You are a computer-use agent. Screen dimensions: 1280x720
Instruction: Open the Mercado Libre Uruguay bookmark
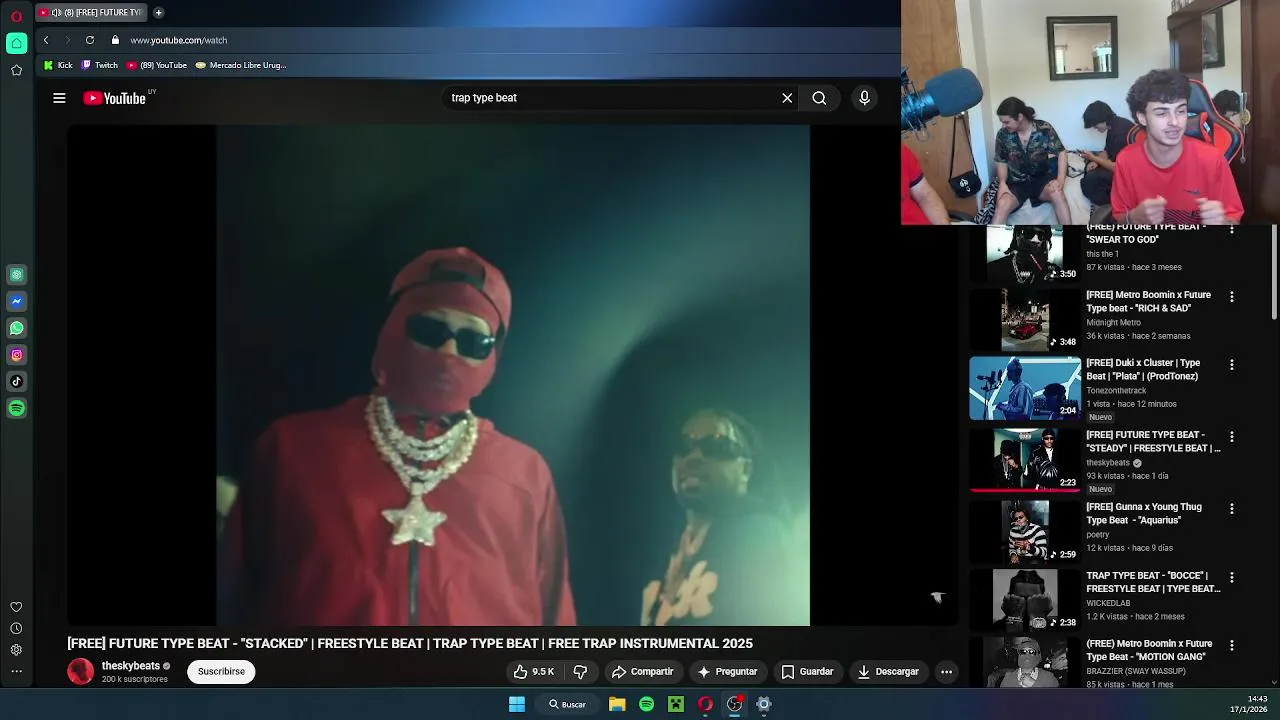(x=241, y=65)
